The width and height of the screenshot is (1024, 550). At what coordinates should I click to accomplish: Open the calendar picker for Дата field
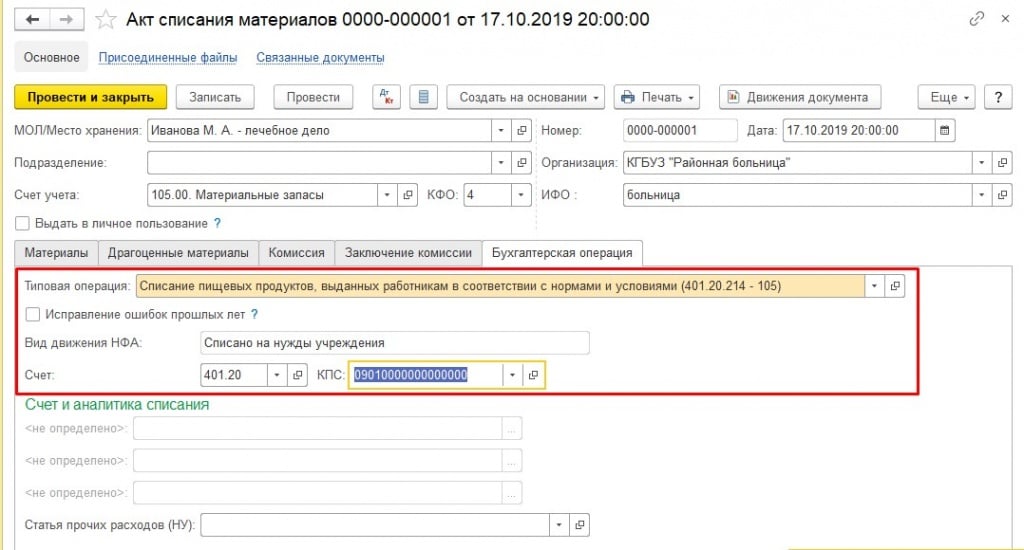(x=945, y=130)
